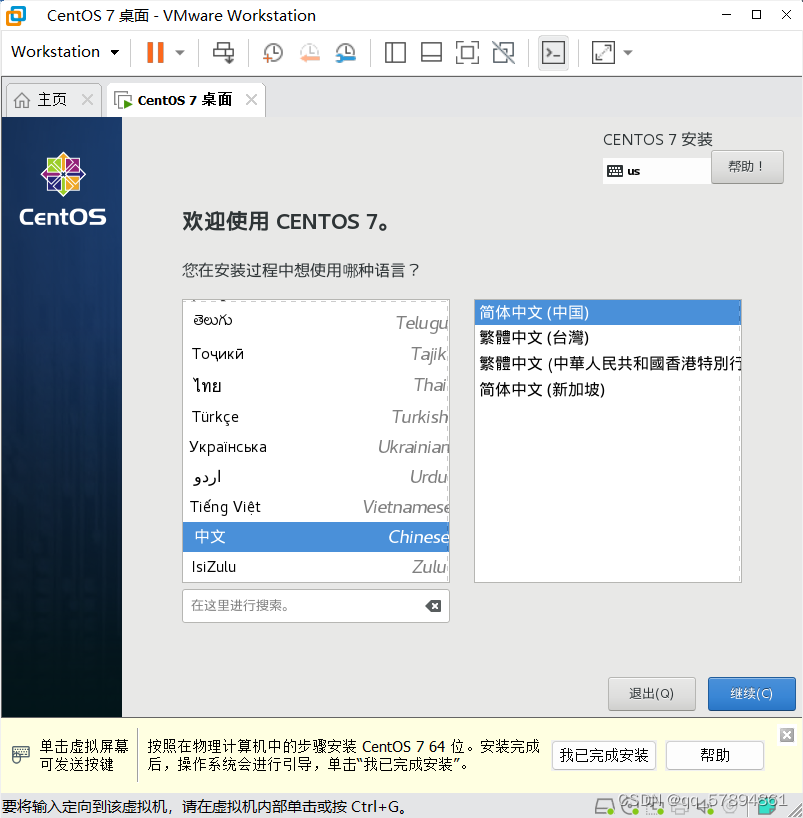The image size is (803, 818).
Task: Click the CentOS logo in the sidebar
Action: tap(63, 189)
